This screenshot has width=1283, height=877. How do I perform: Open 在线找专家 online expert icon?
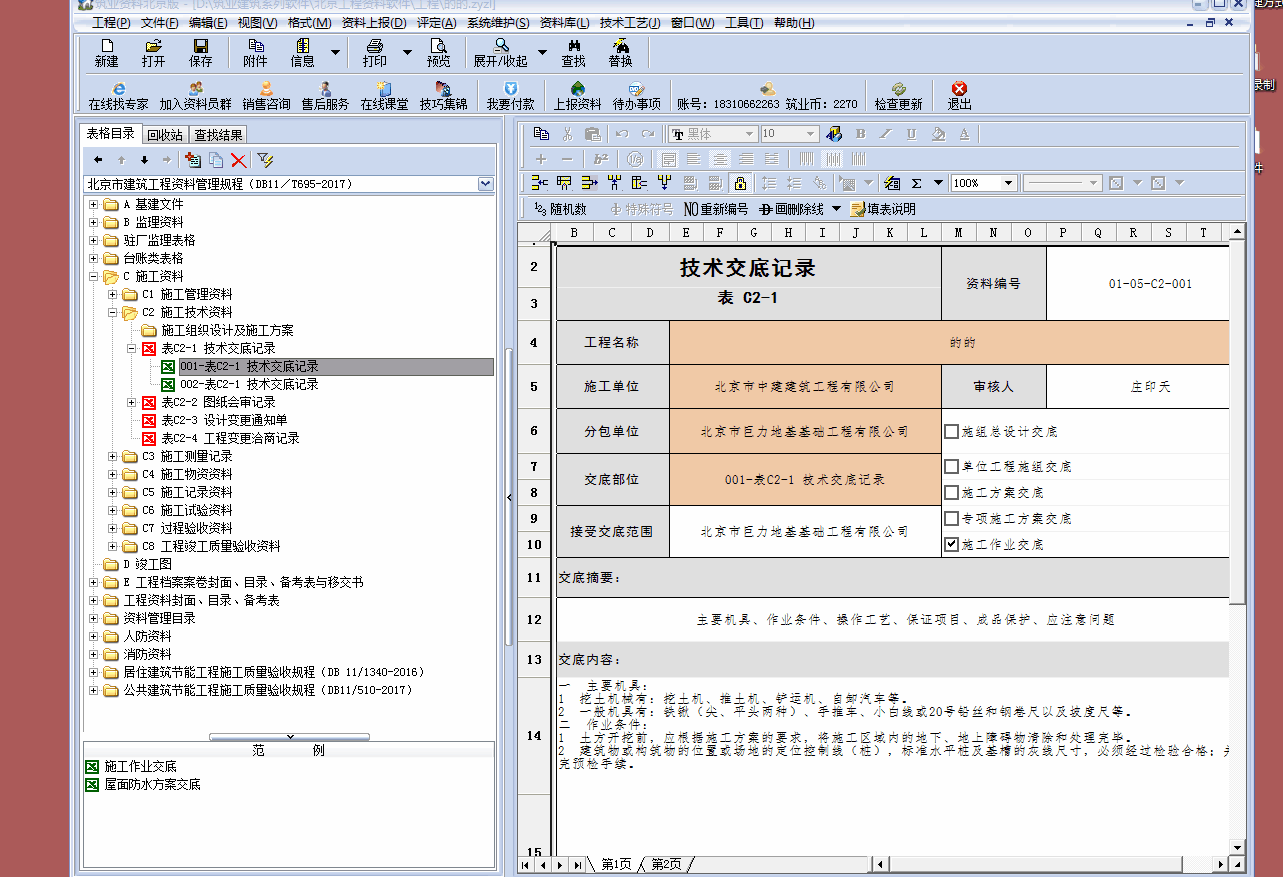(x=118, y=96)
